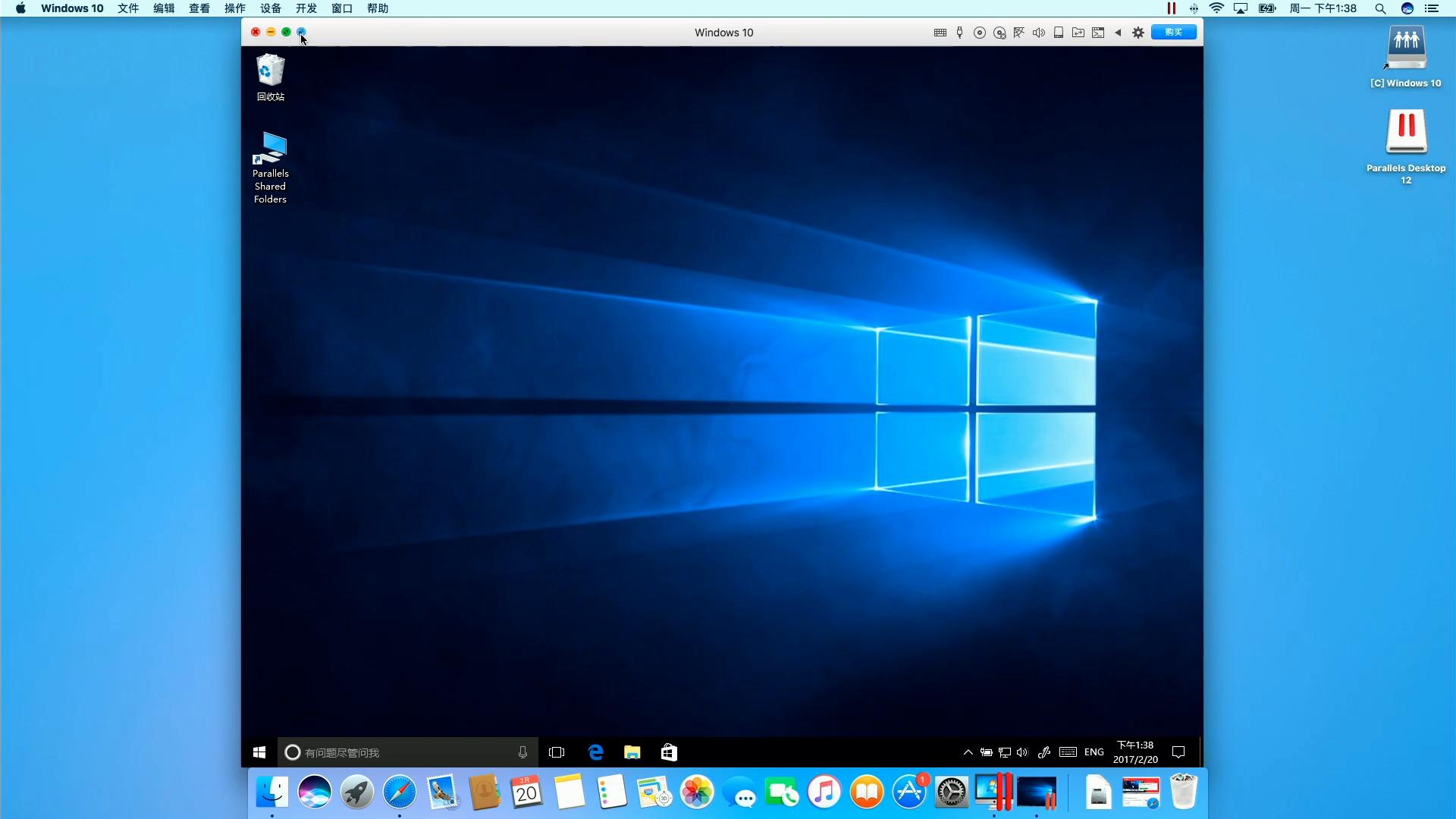Click the CD/DVD disc icon
The height and width of the screenshot is (819, 1456).
979,33
